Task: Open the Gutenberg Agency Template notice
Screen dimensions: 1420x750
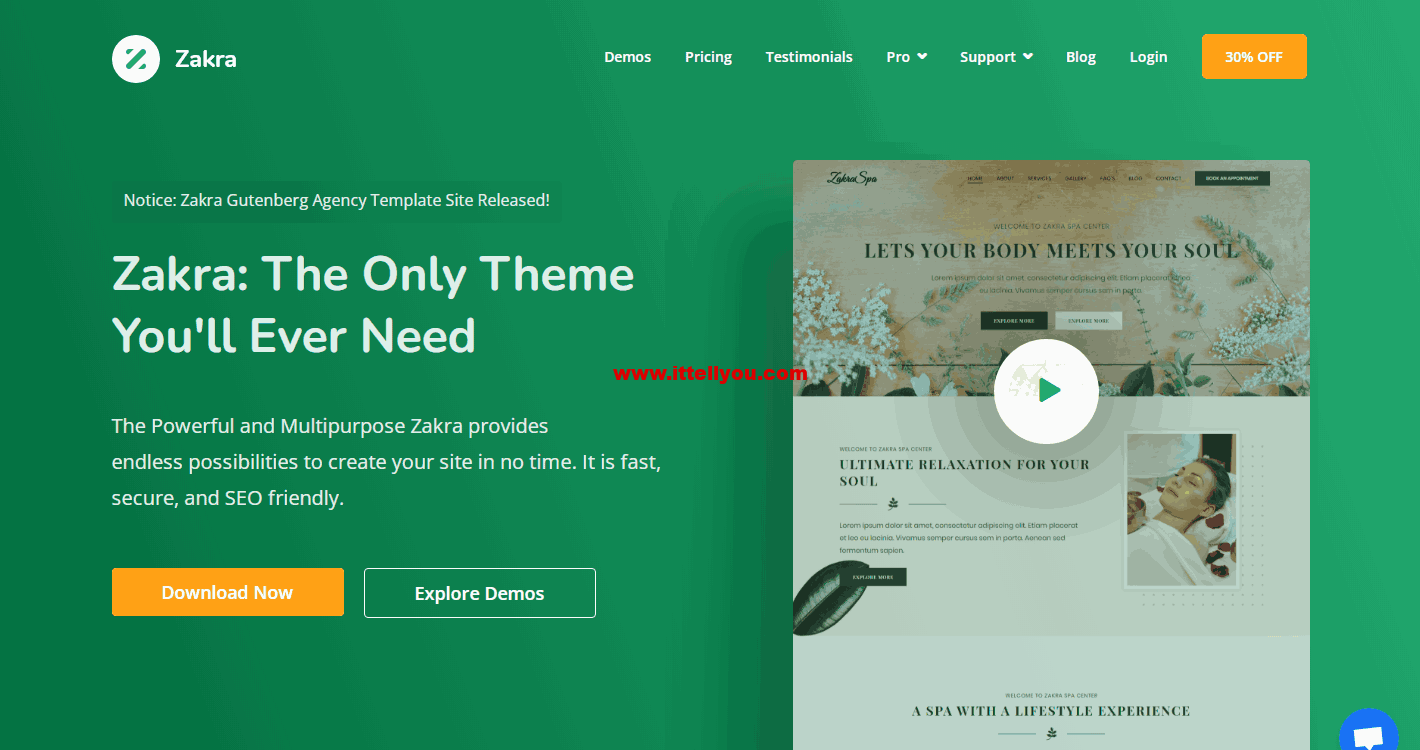Action: point(337,200)
